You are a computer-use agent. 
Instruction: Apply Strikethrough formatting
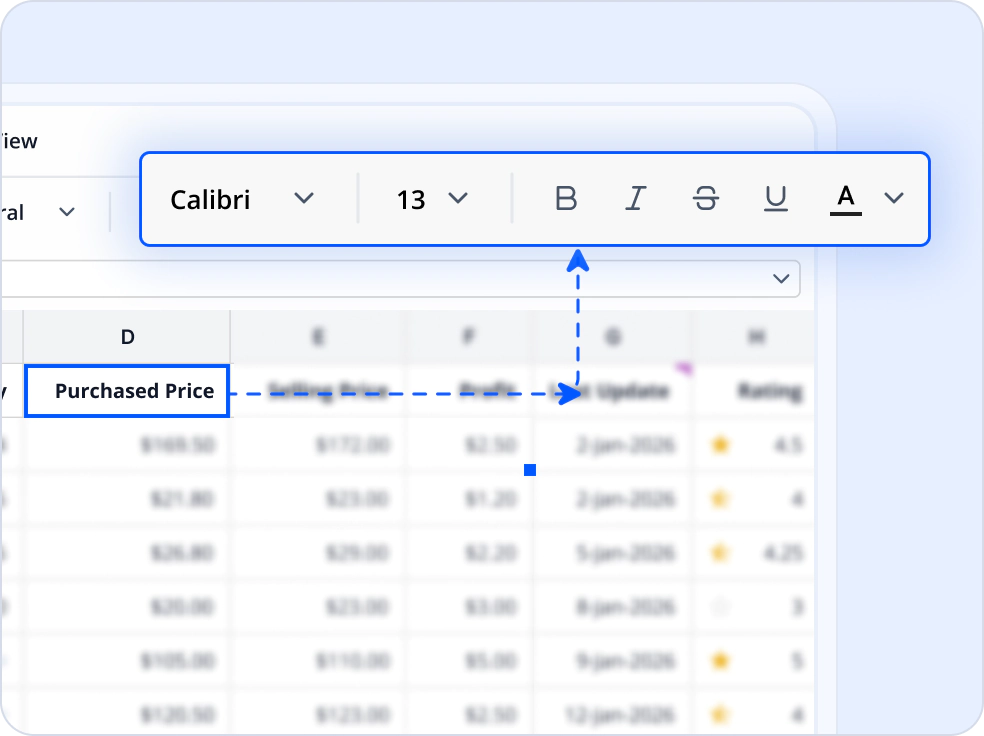(x=705, y=199)
